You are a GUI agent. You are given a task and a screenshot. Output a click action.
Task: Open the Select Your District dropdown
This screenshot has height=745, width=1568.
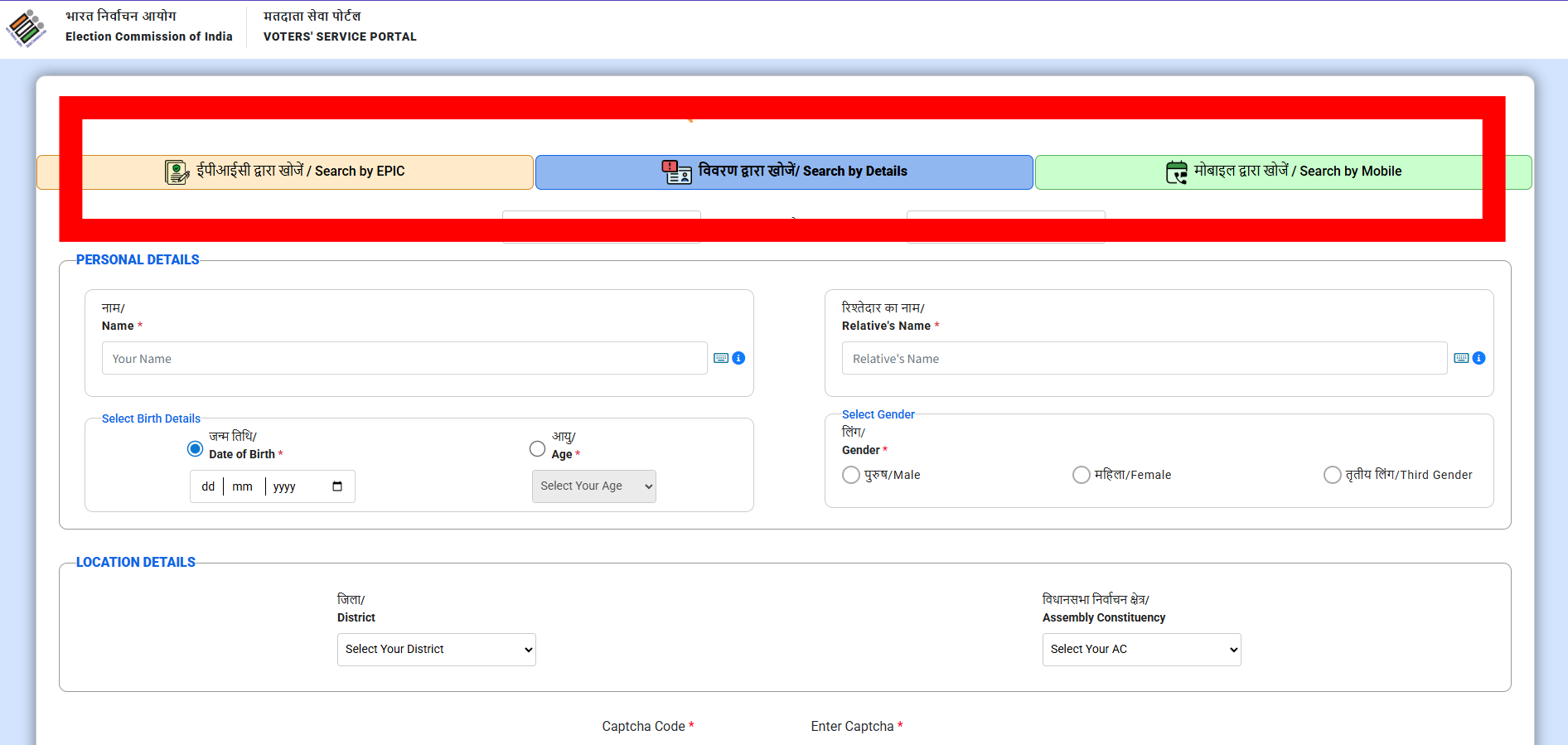coord(436,650)
